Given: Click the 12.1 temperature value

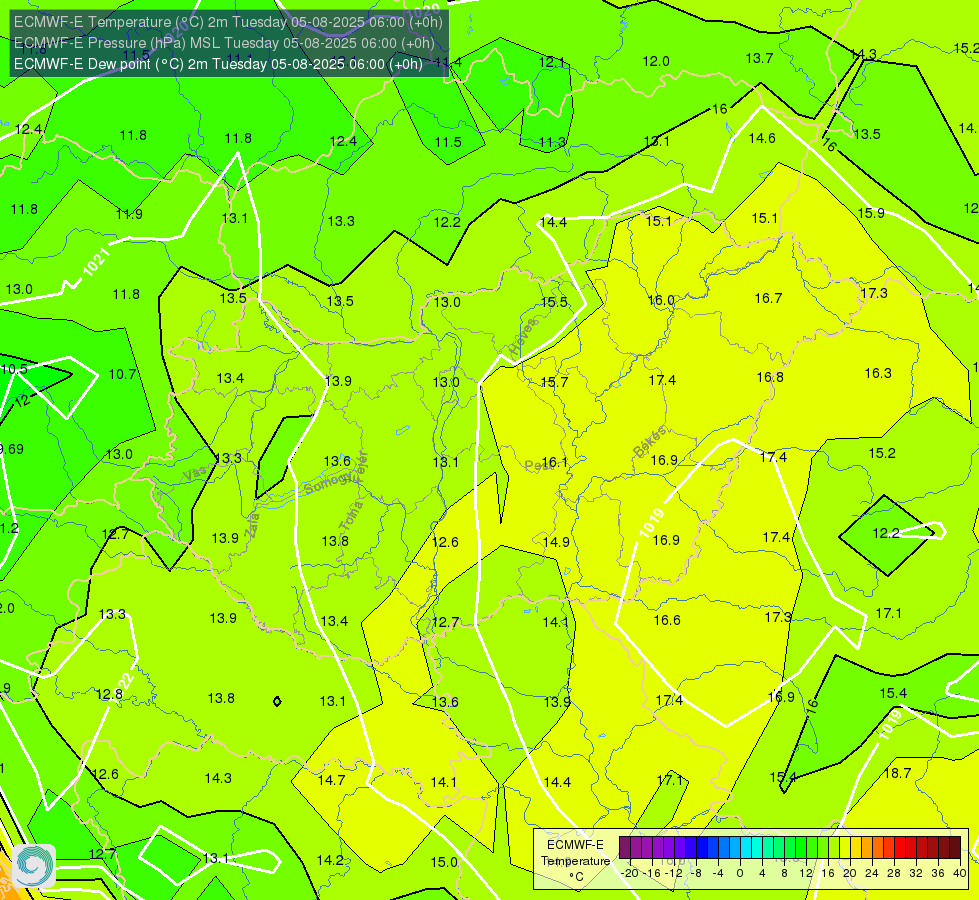Looking at the screenshot, I should point(551,62).
